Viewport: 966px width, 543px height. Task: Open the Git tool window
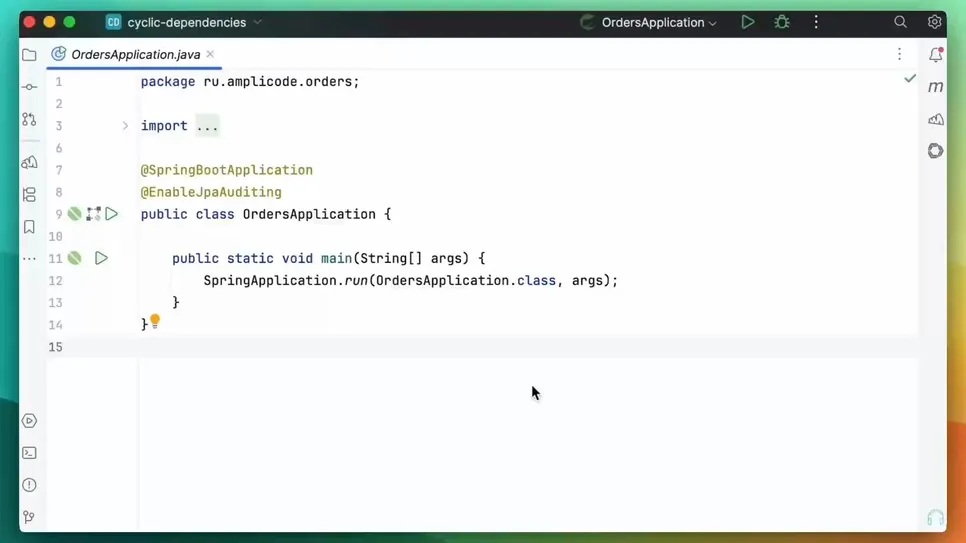(29, 517)
